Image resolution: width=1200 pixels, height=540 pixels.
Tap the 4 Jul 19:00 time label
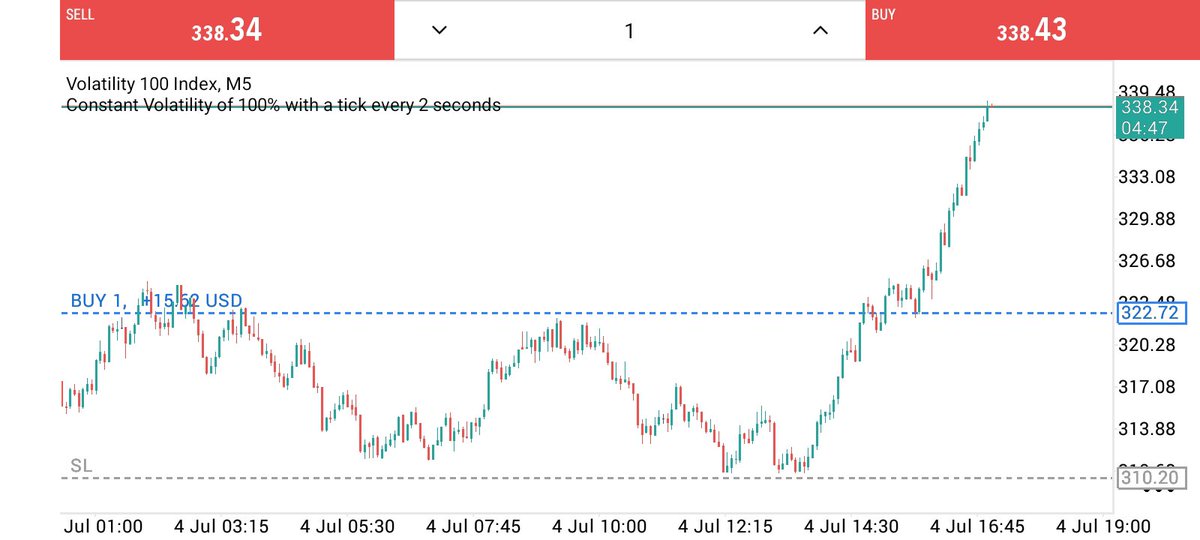click(x=1104, y=526)
